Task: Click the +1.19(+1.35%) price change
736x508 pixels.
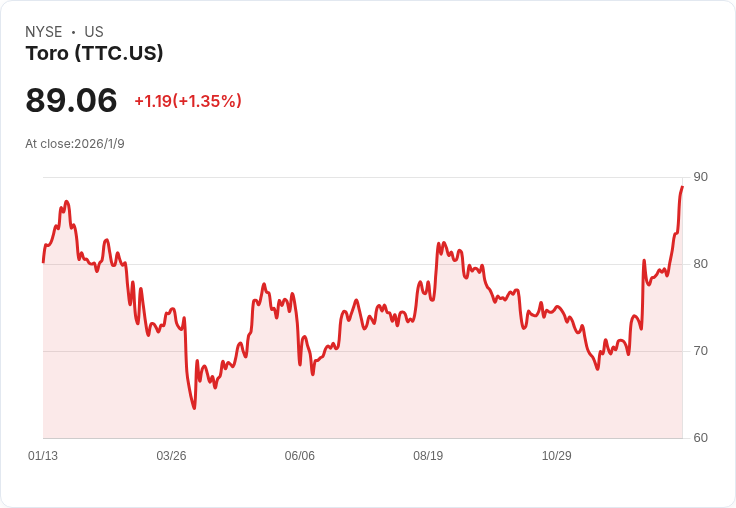Action: [188, 101]
